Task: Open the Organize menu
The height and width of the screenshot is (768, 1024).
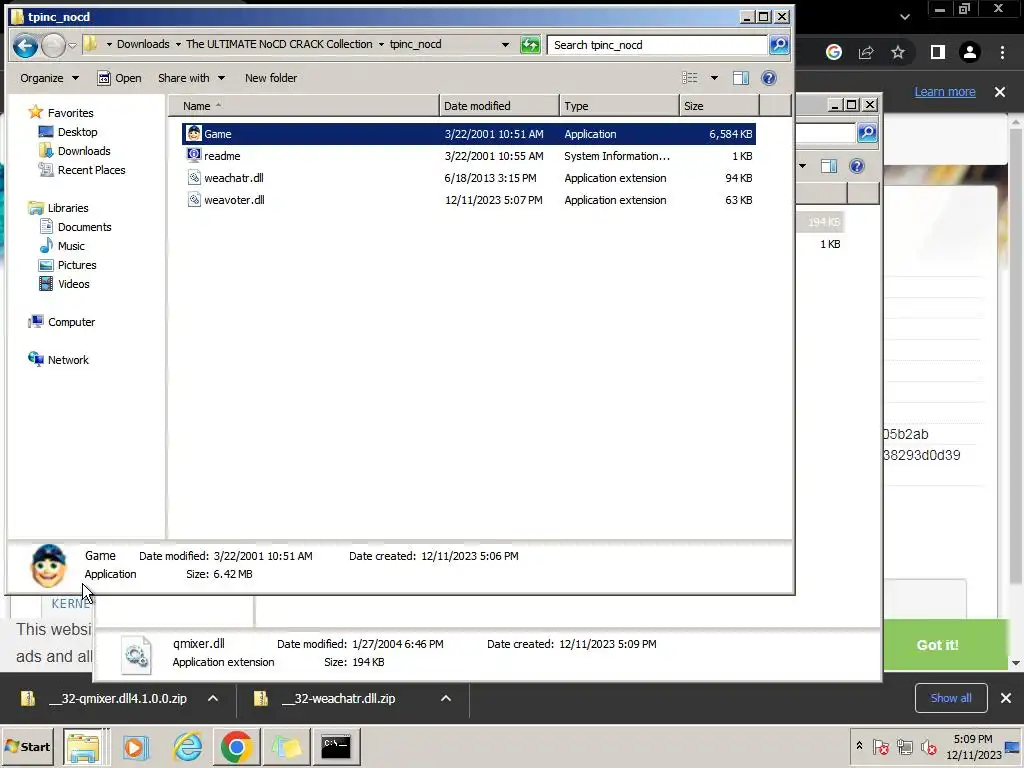Action: 49,78
